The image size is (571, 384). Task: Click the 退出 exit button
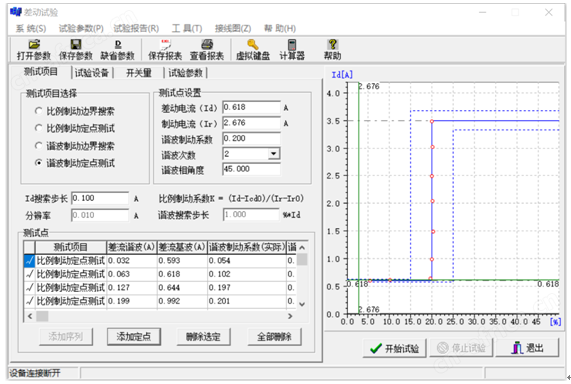527,348
